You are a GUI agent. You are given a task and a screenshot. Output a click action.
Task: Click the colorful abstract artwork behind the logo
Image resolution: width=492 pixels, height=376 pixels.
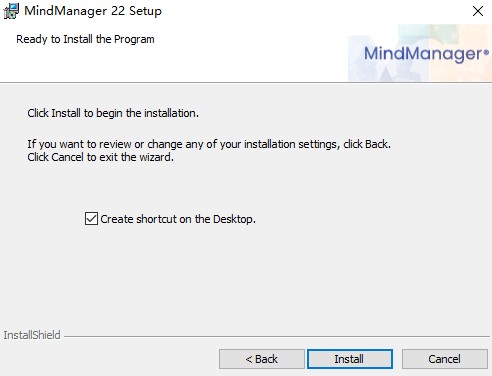click(420, 53)
